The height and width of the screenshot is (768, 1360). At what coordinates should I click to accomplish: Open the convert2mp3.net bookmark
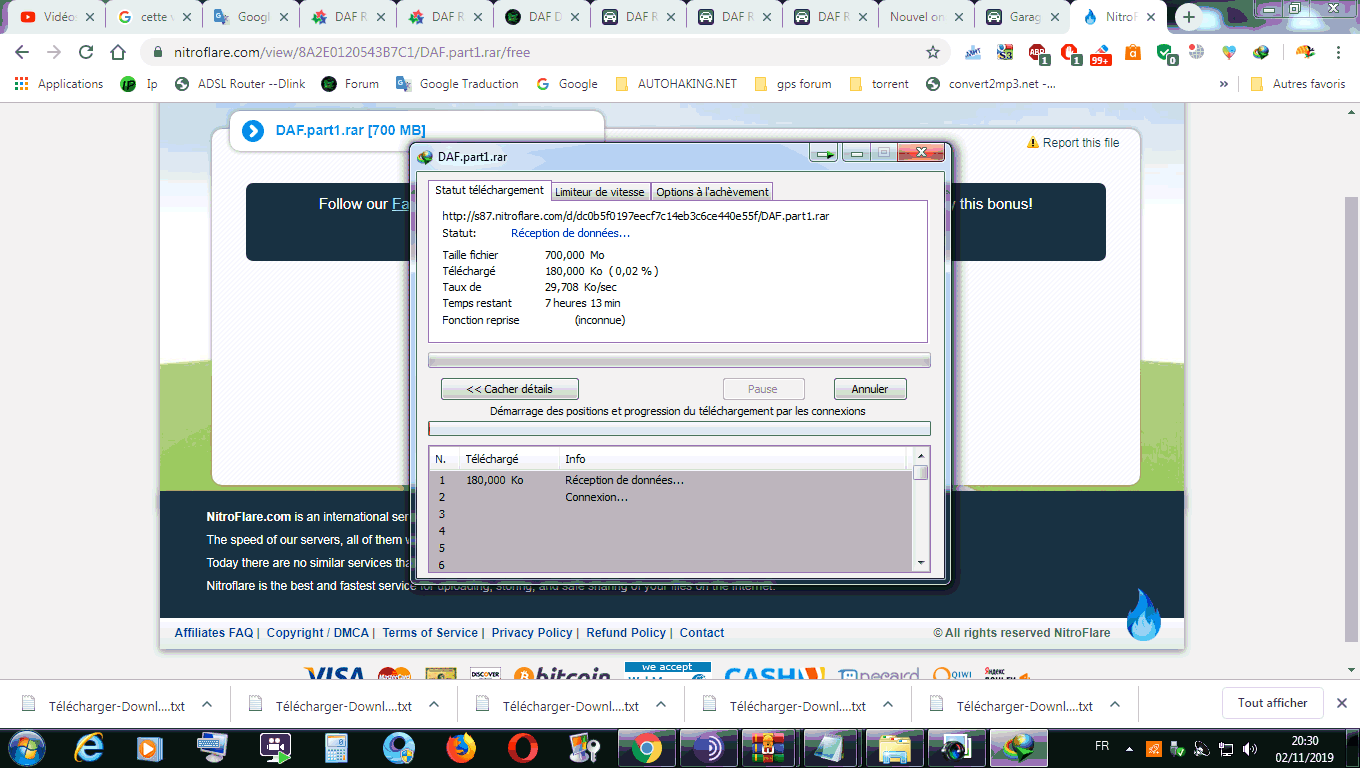coord(991,84)
